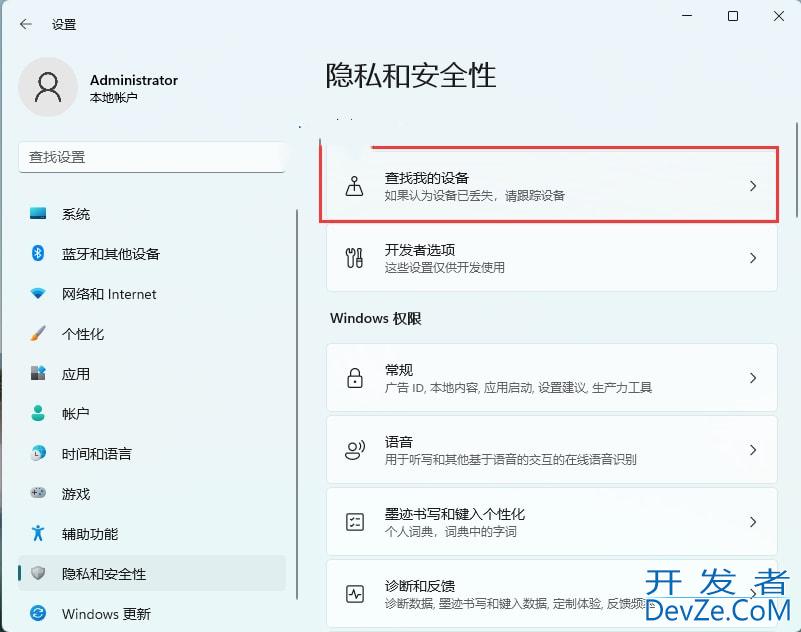Open the 语音 settings card title
The height and width of the screenshot is (632, 801).
[x=398, y=442]
